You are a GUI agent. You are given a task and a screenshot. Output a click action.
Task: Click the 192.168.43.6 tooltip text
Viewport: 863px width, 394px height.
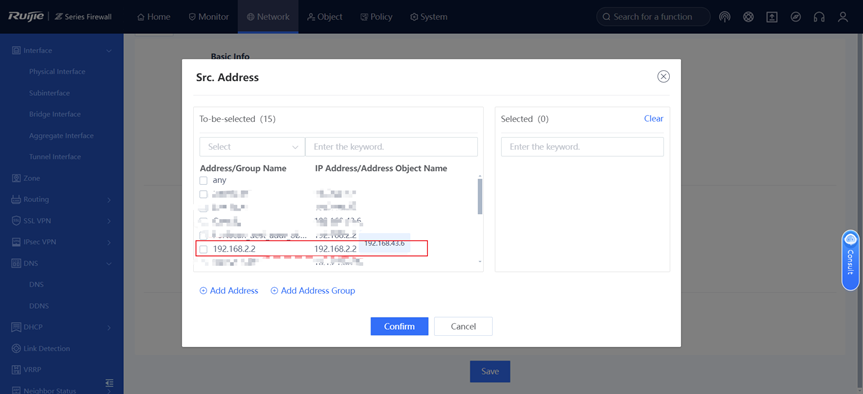385,243
